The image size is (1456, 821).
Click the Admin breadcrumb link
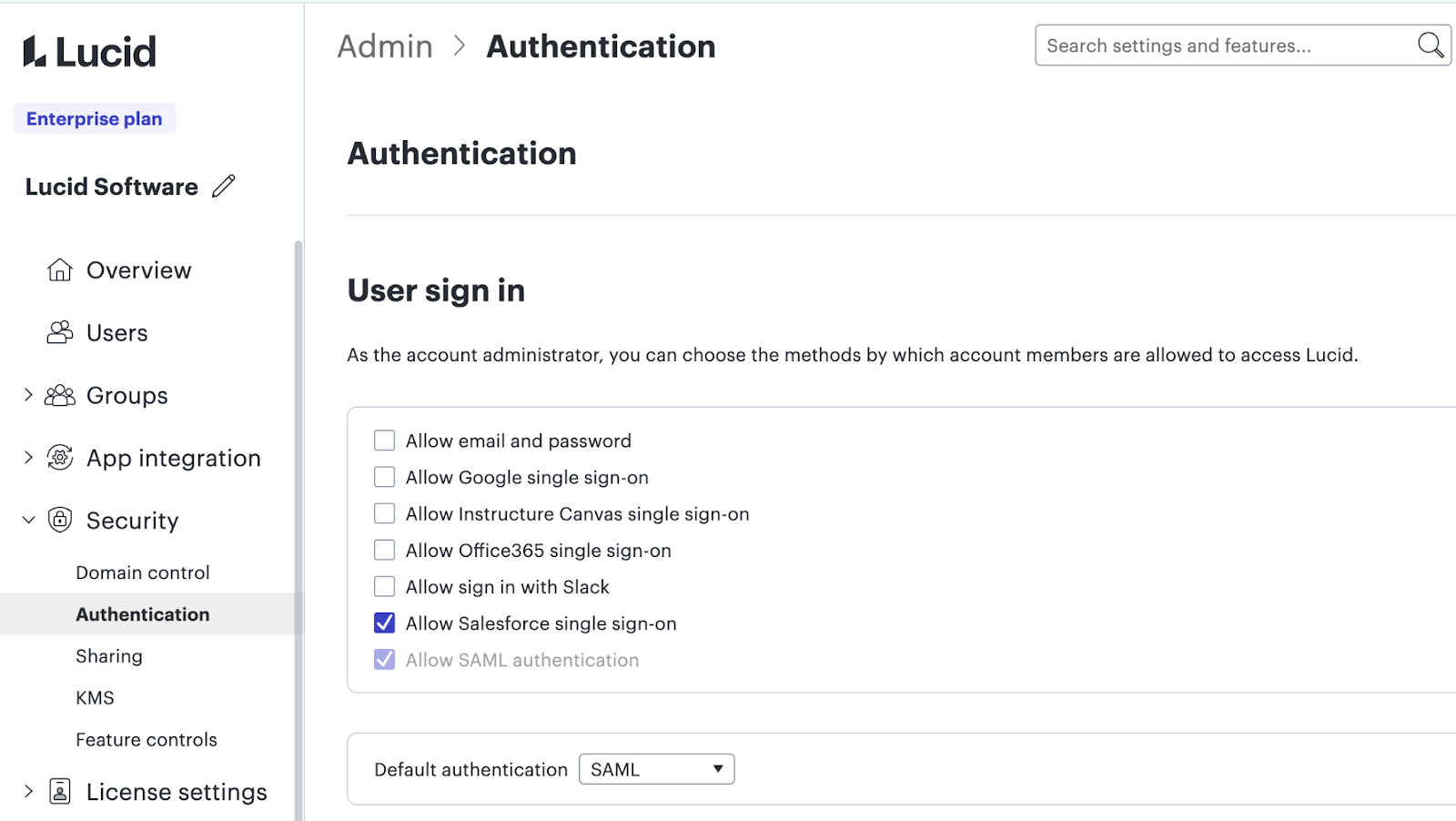385,46
